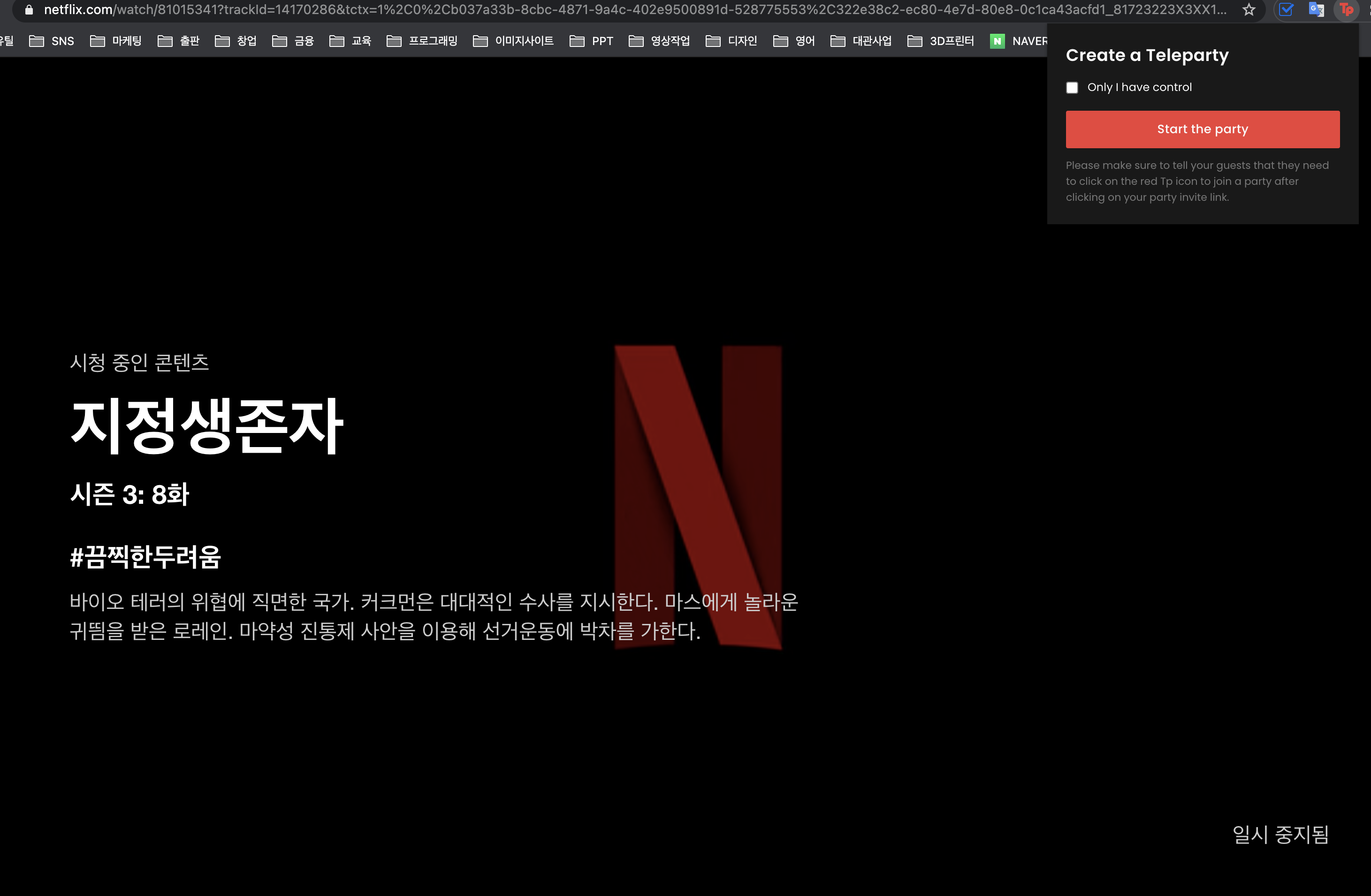Open the 마케팅 bookmark folder
This screenshot has height=896, width=1371.
(x=116, y=41)
